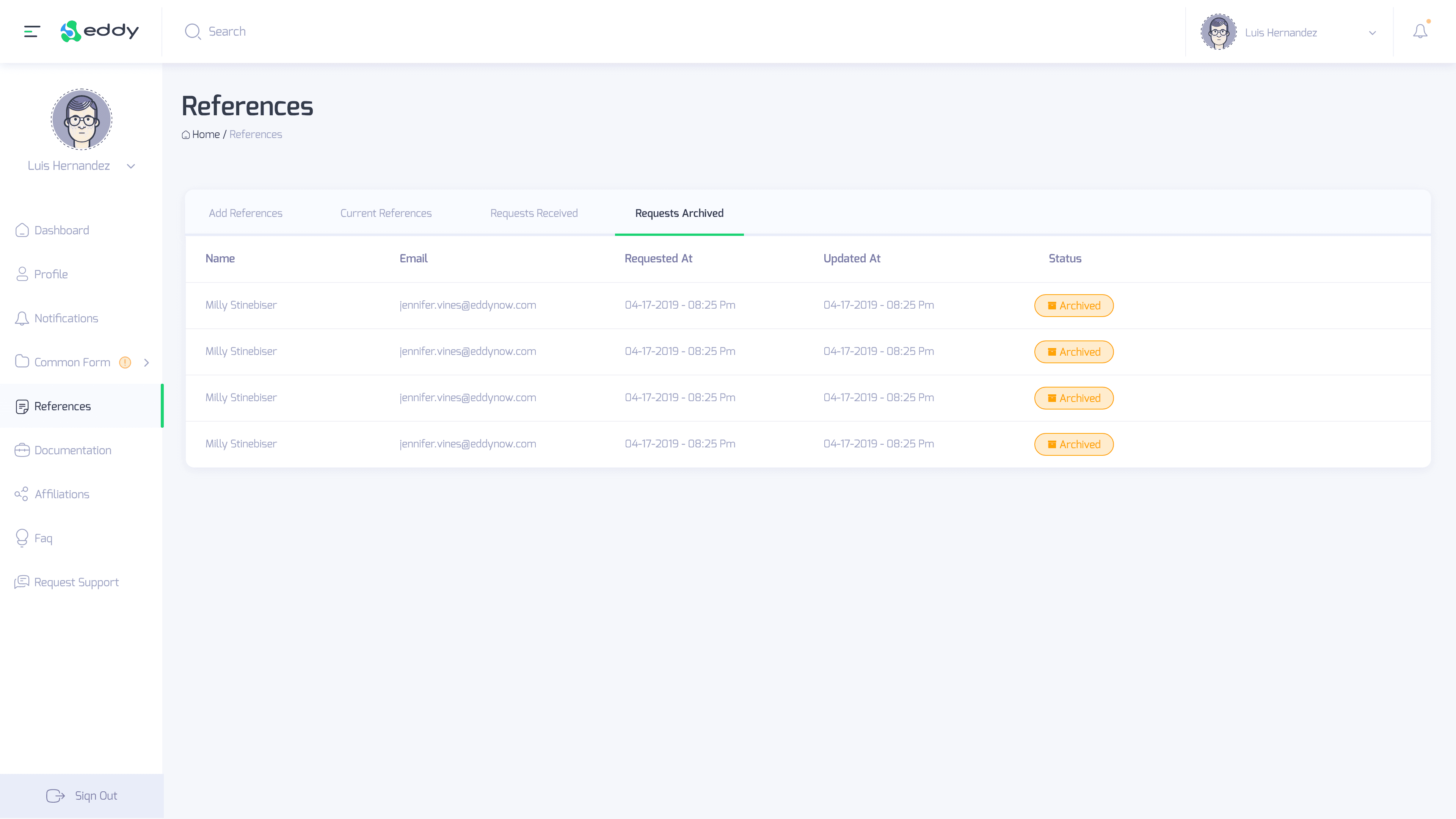Click the Documentation briefcase icon
The width and height of the screenshot is (1456, 819).
coord(22,450)
